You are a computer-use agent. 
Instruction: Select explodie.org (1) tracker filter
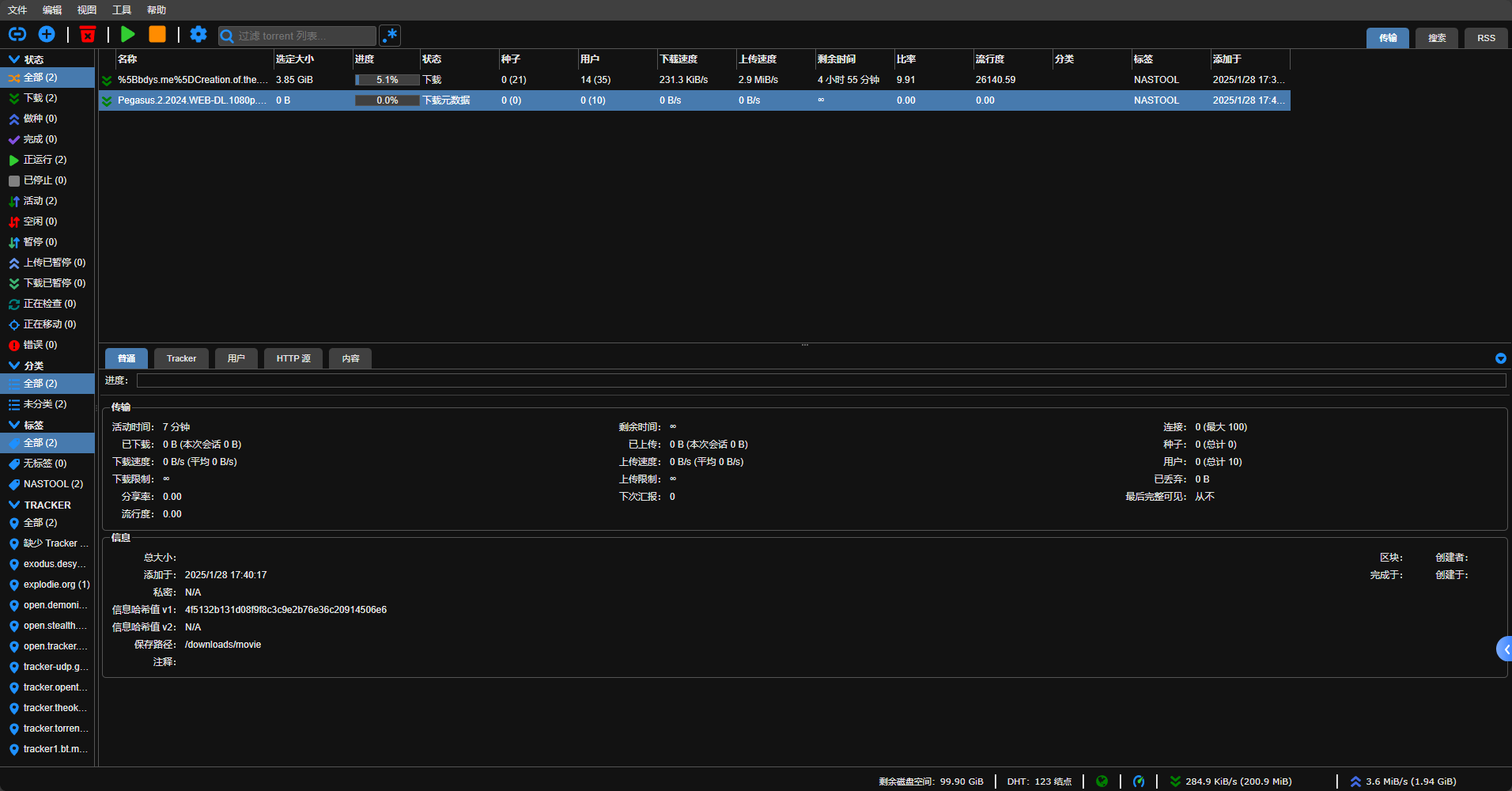click(x=47, y=585)
